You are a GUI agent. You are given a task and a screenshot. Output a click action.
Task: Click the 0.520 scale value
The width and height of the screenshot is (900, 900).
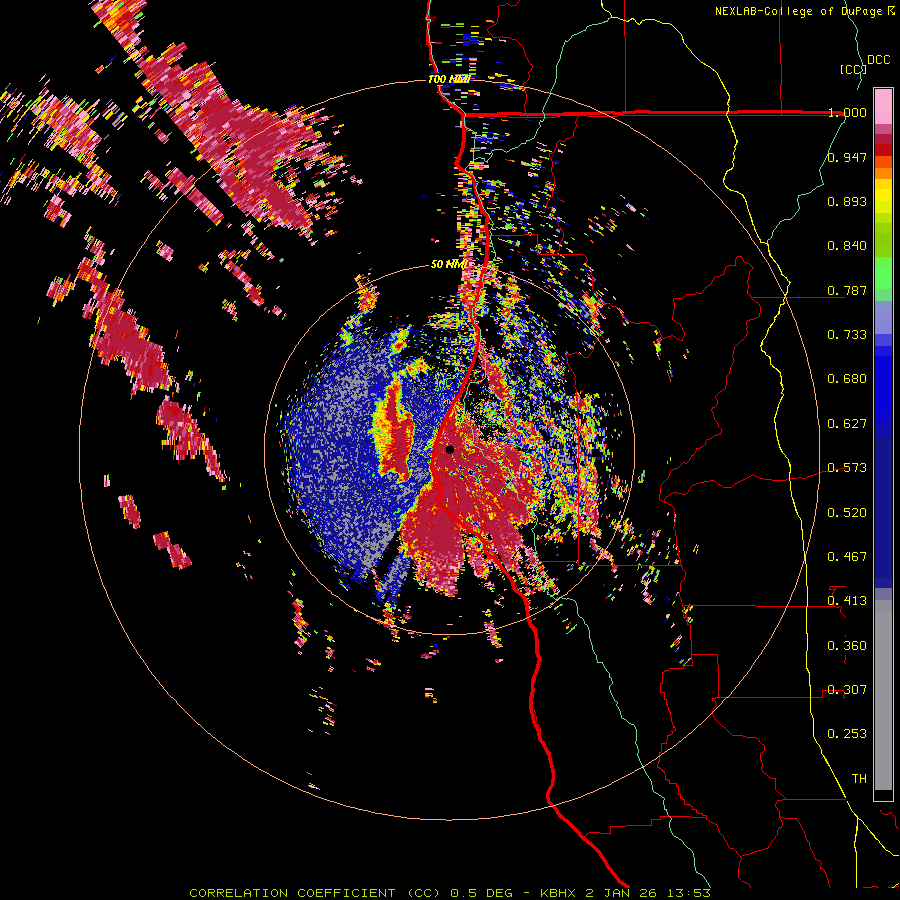point(847,513)
